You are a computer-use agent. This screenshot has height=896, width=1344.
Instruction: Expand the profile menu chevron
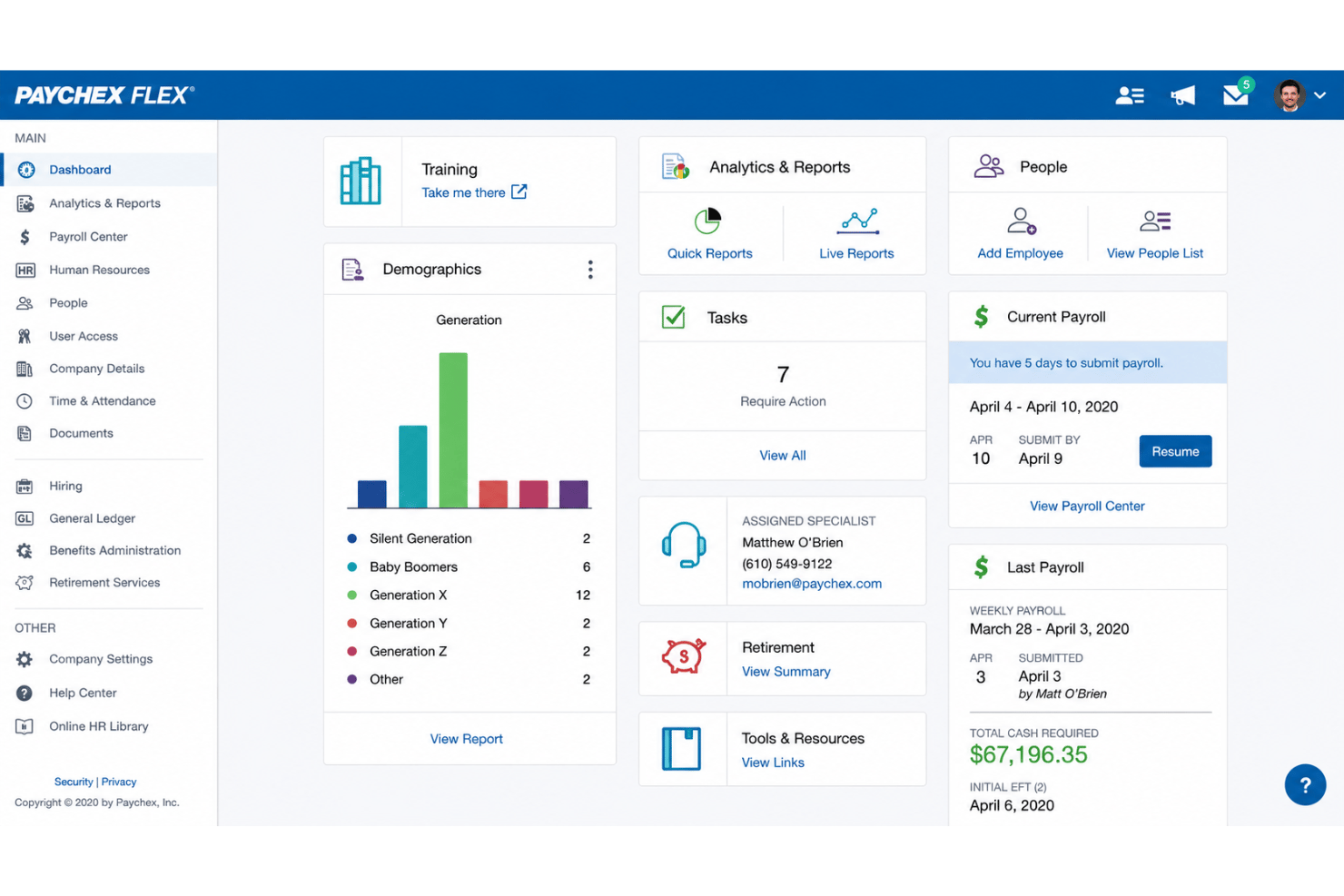pyautogui.click(x=1320, y=95)
